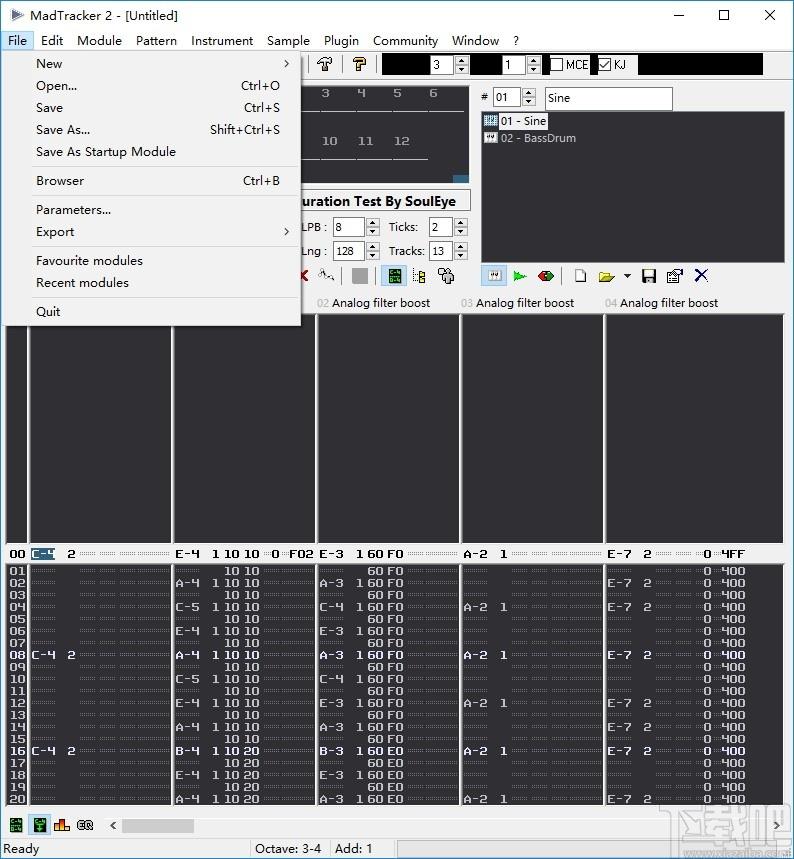Decrease the Tracks count stepper
The height and width of the screenshot is (859, 794).
(x=461, y=256)
